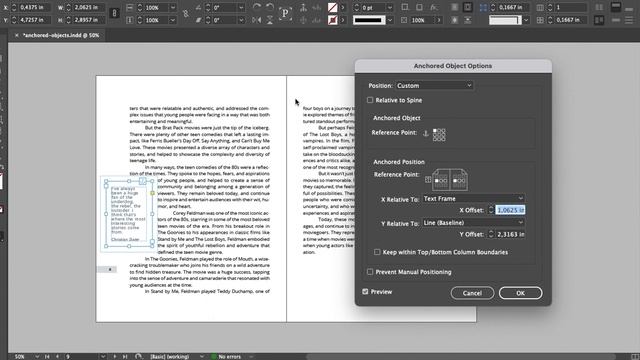Enable Keep within Top/Bottom Column Boundaries
640x360 pixels.
point(377,252)
